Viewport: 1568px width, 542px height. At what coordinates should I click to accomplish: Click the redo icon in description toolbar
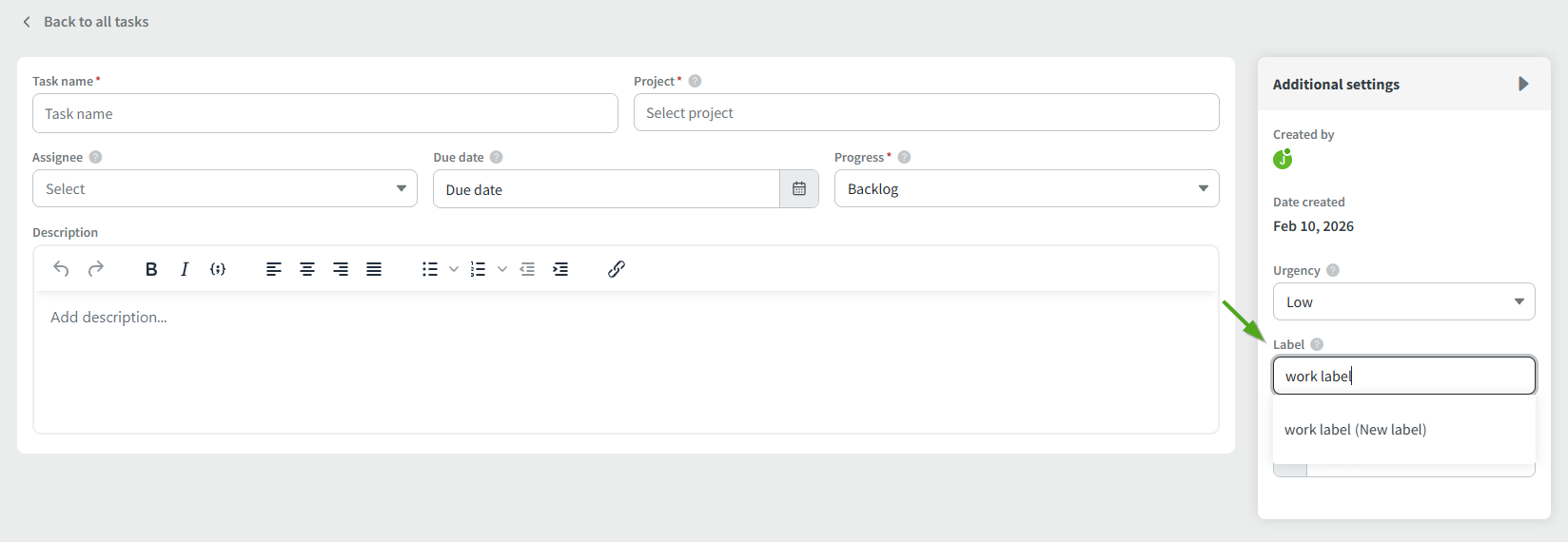95,269
